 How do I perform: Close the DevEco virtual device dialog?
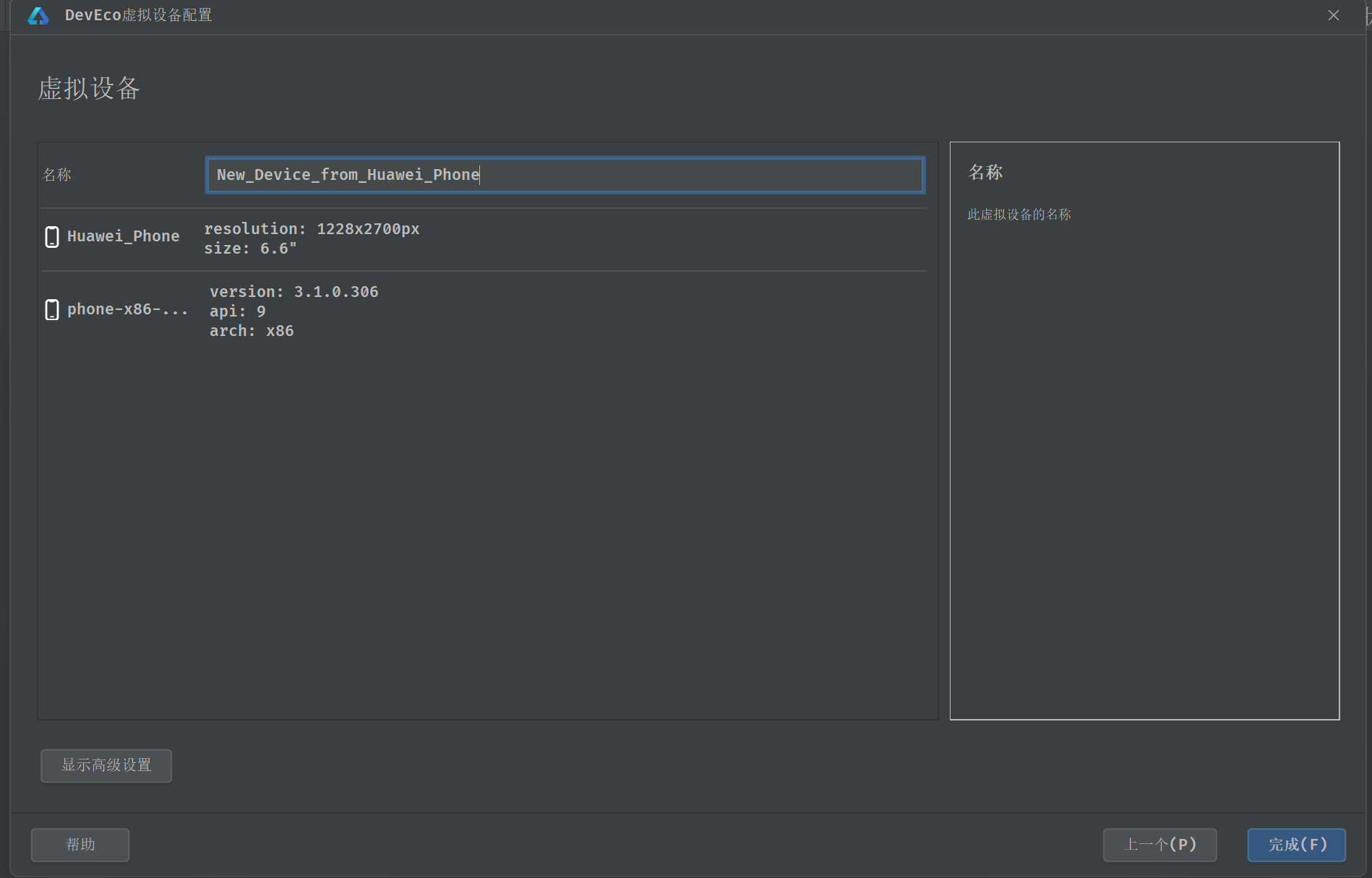point(1334,15)
